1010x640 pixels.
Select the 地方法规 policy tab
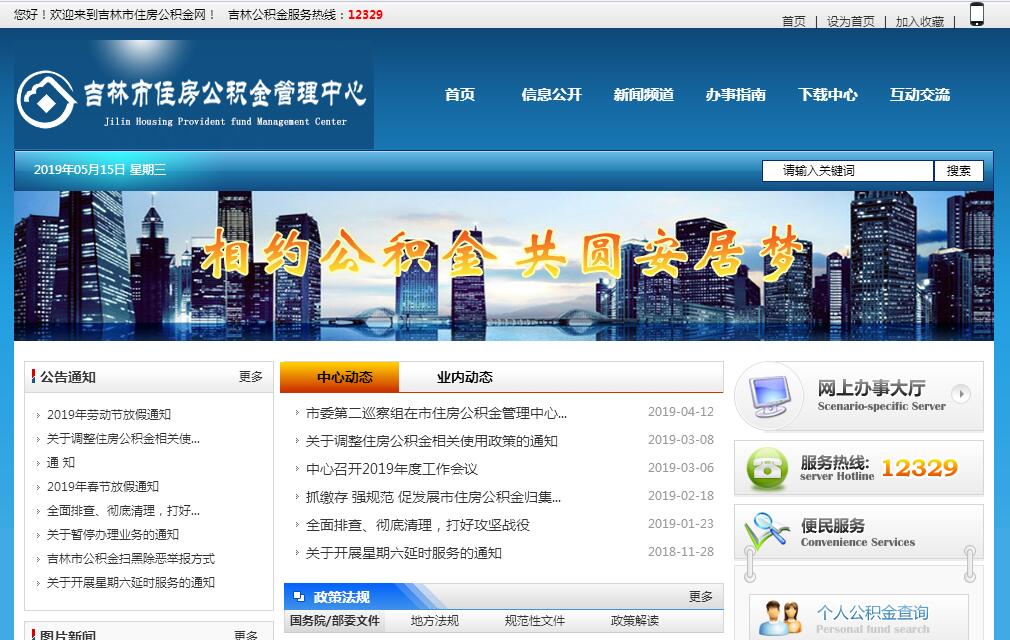pos(435,621)
